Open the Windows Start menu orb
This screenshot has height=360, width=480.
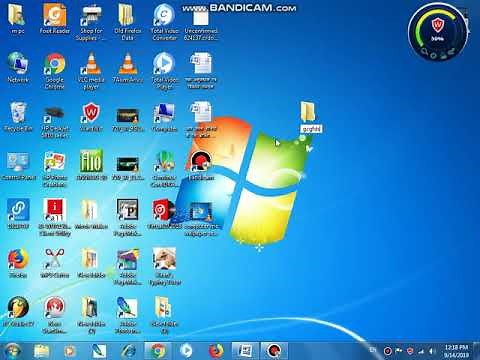click(12, 351)
